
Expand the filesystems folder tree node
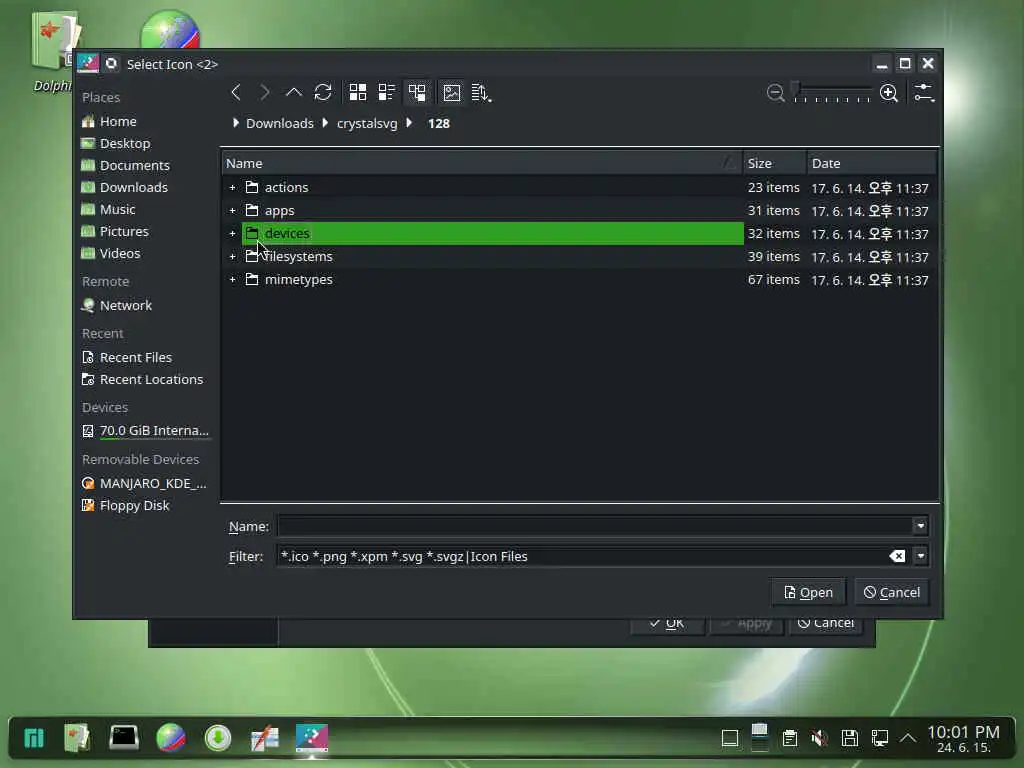[232, 257]
